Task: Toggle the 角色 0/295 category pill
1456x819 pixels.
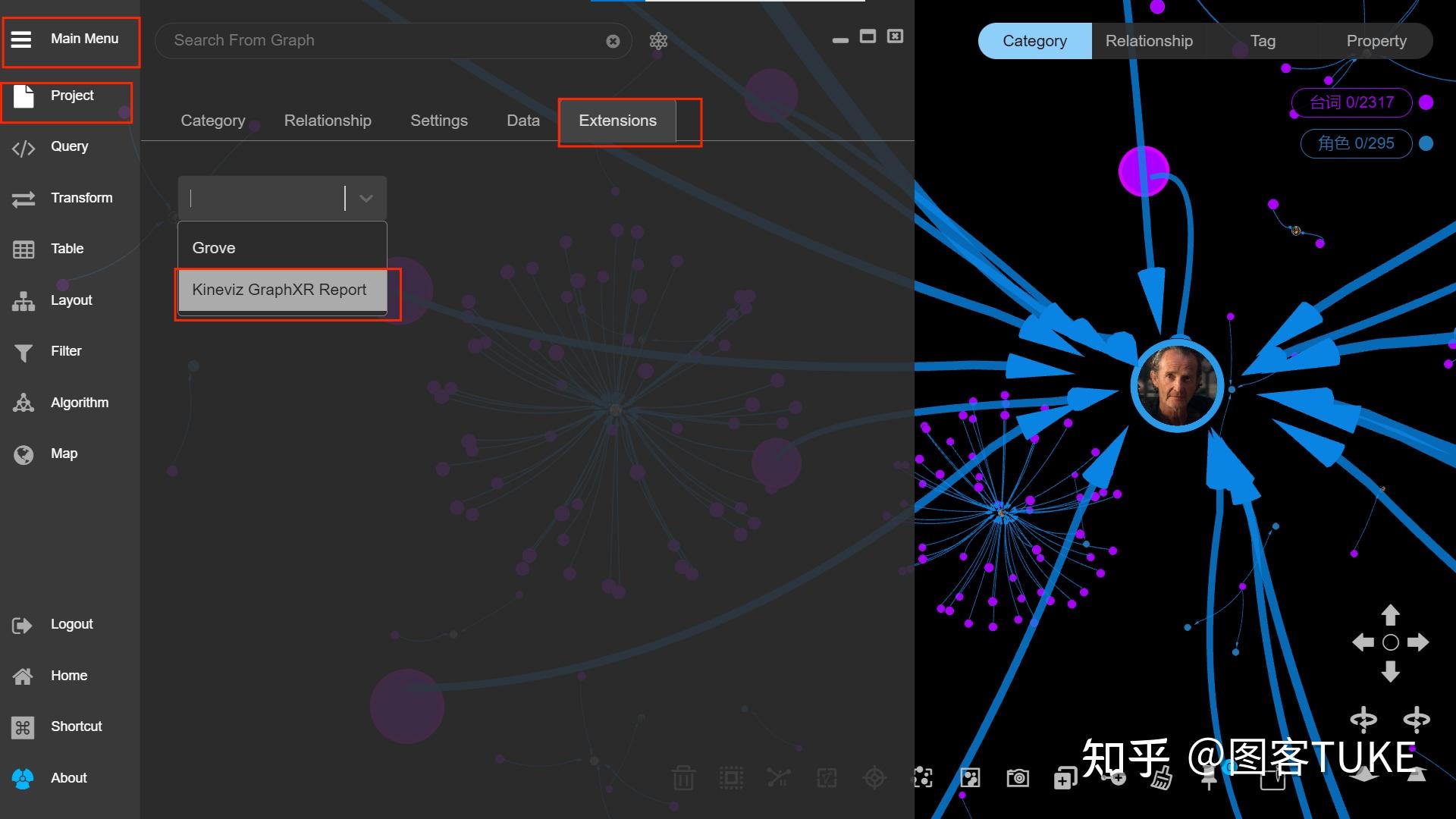Action: (x=1355, y=143)
